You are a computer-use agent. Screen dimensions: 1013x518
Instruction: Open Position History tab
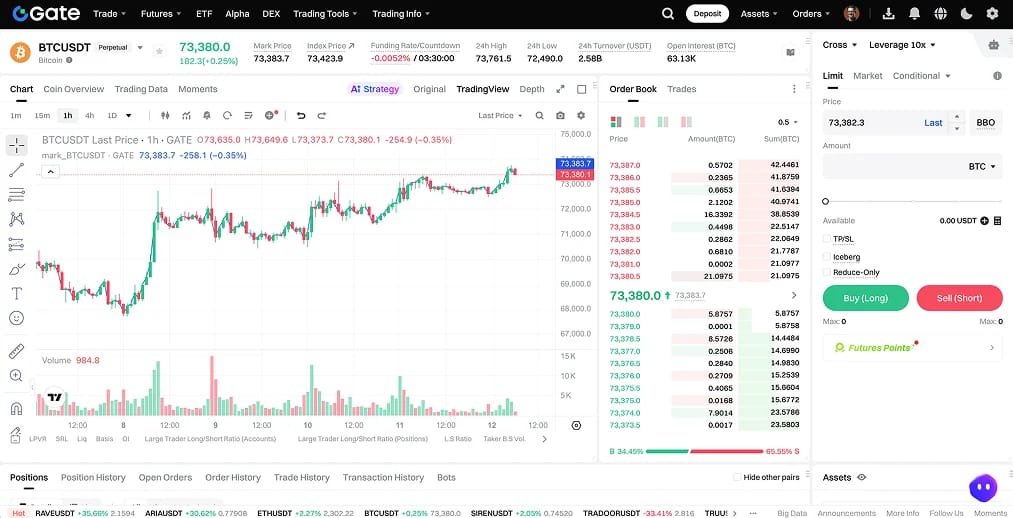93,477
